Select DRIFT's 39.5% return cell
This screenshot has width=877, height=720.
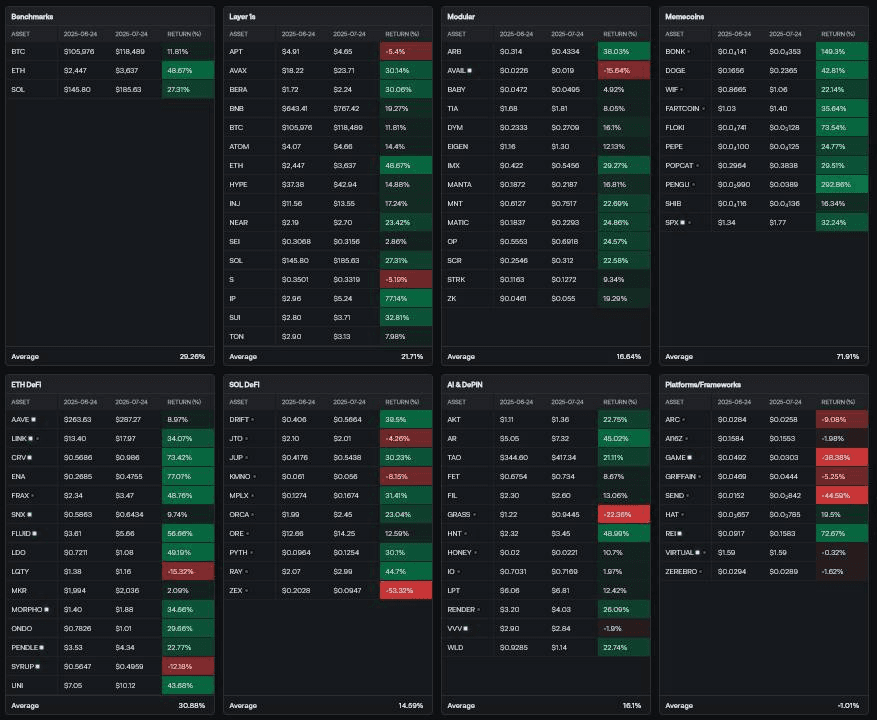(406, 420)
